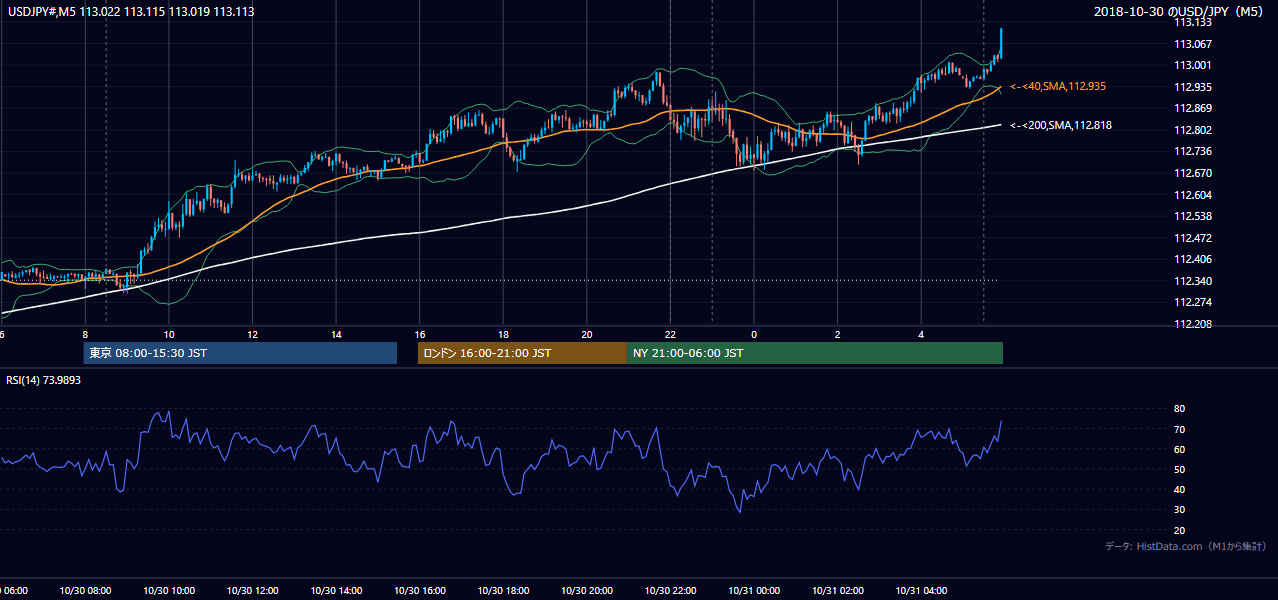Click price axis value 112.274
Image resolution: width=1278 pixels, height=600 pixels.
click(x=1192, y=303)
